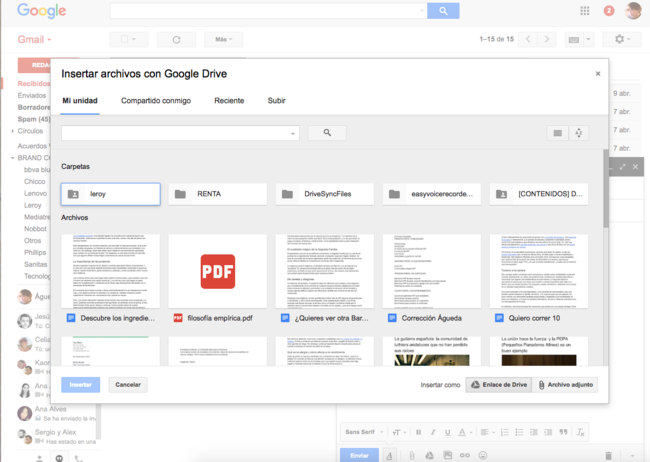
Task: Switch to the Subir tab
Action: point(276,100)
